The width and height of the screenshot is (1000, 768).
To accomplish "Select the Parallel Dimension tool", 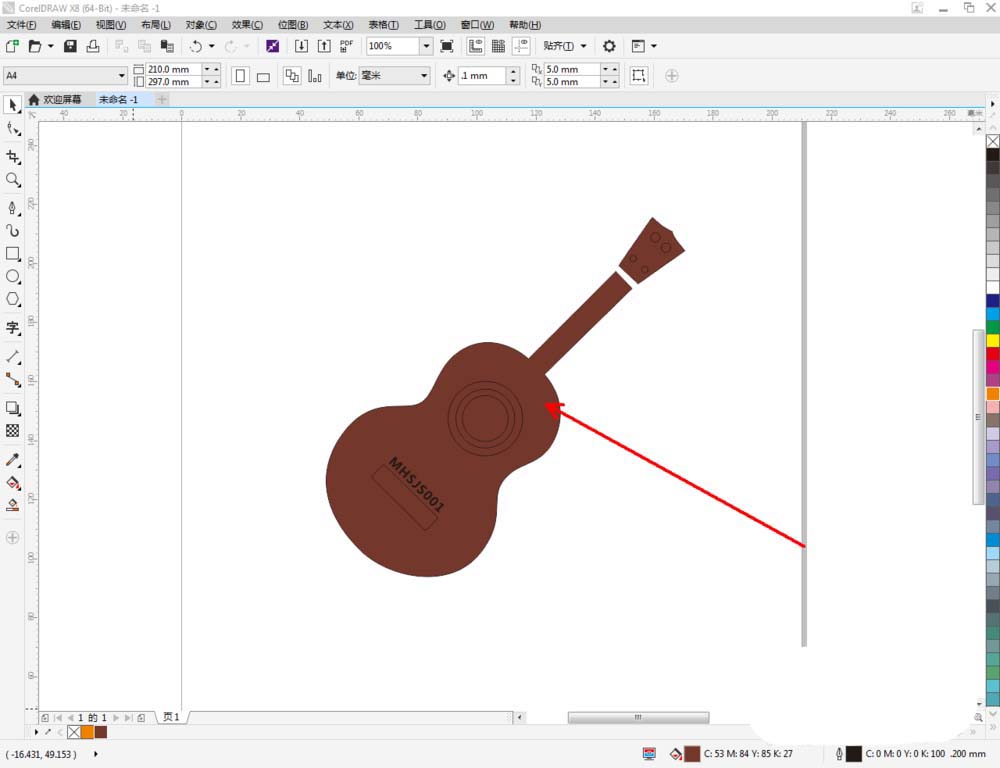I will click(13, 357).
